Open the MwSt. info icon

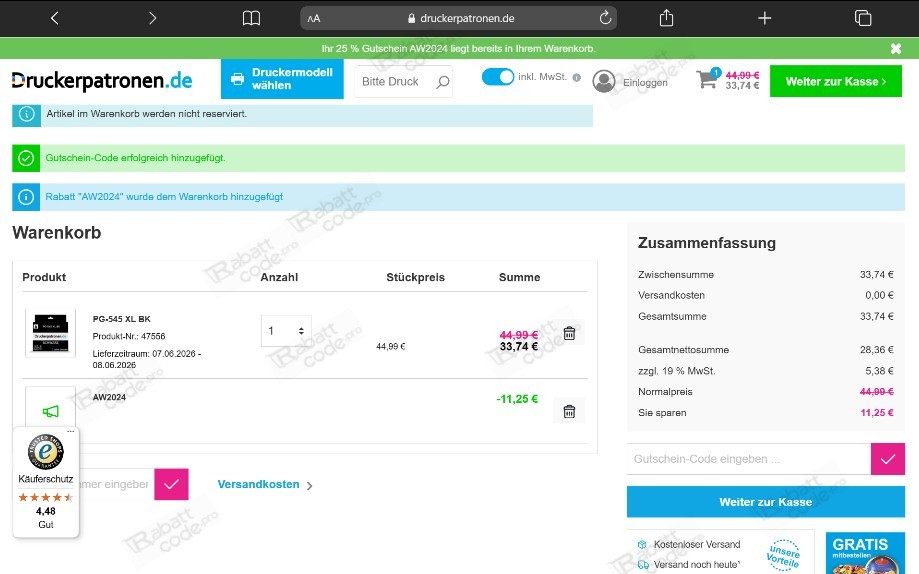click(577, 77)
